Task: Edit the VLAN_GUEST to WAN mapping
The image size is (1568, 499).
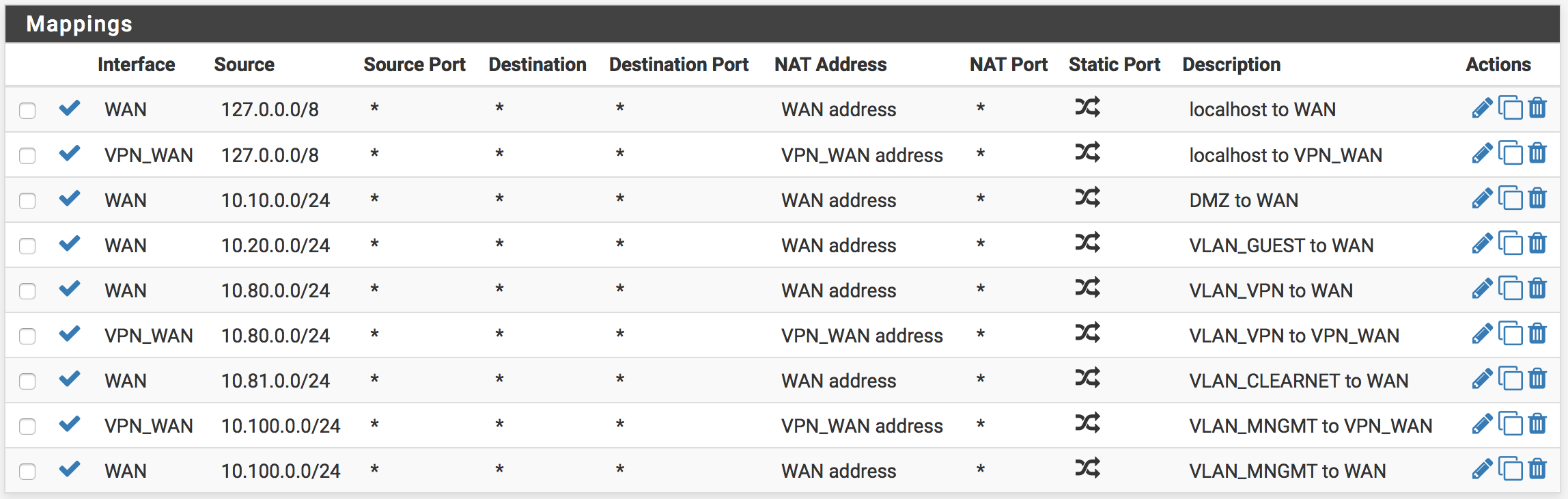Action: coord(1481,244)
